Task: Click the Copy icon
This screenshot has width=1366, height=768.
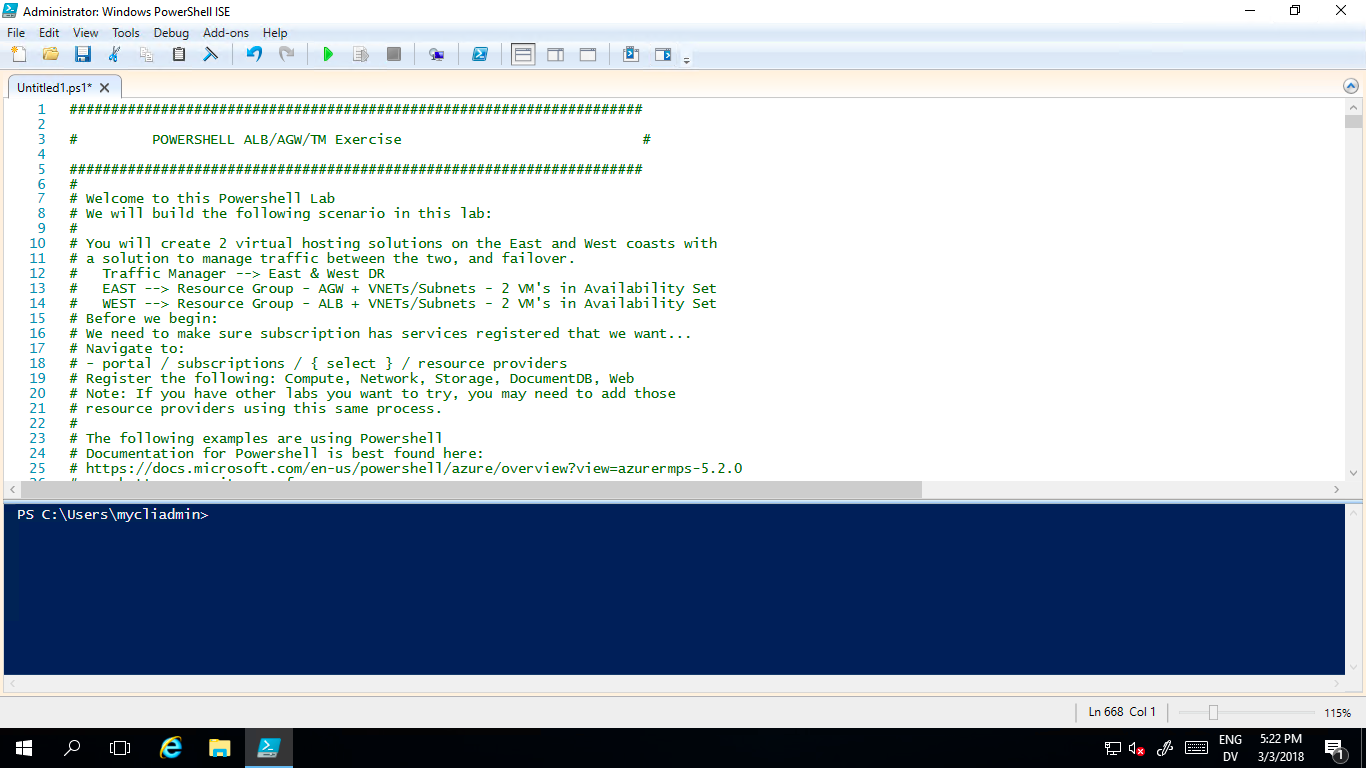Action: coord(147,54)
